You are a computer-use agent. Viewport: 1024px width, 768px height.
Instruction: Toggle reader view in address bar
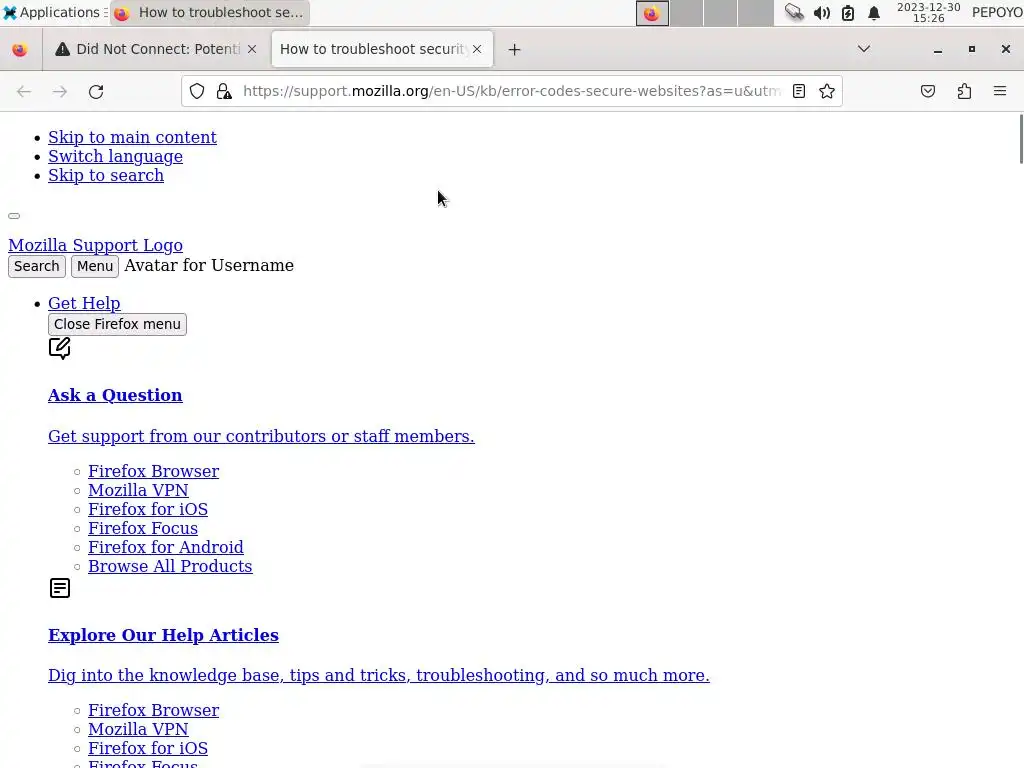tap(799, 91)
